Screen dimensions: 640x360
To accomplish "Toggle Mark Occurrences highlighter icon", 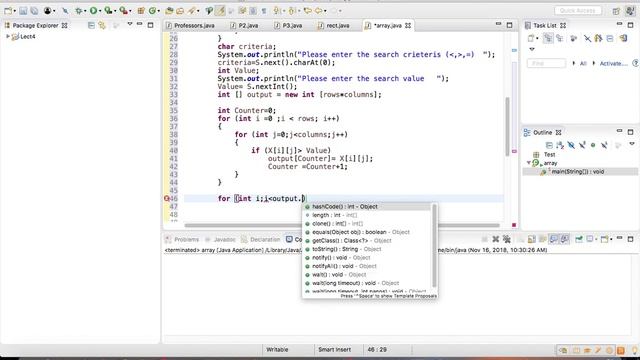I will [220, 11].
